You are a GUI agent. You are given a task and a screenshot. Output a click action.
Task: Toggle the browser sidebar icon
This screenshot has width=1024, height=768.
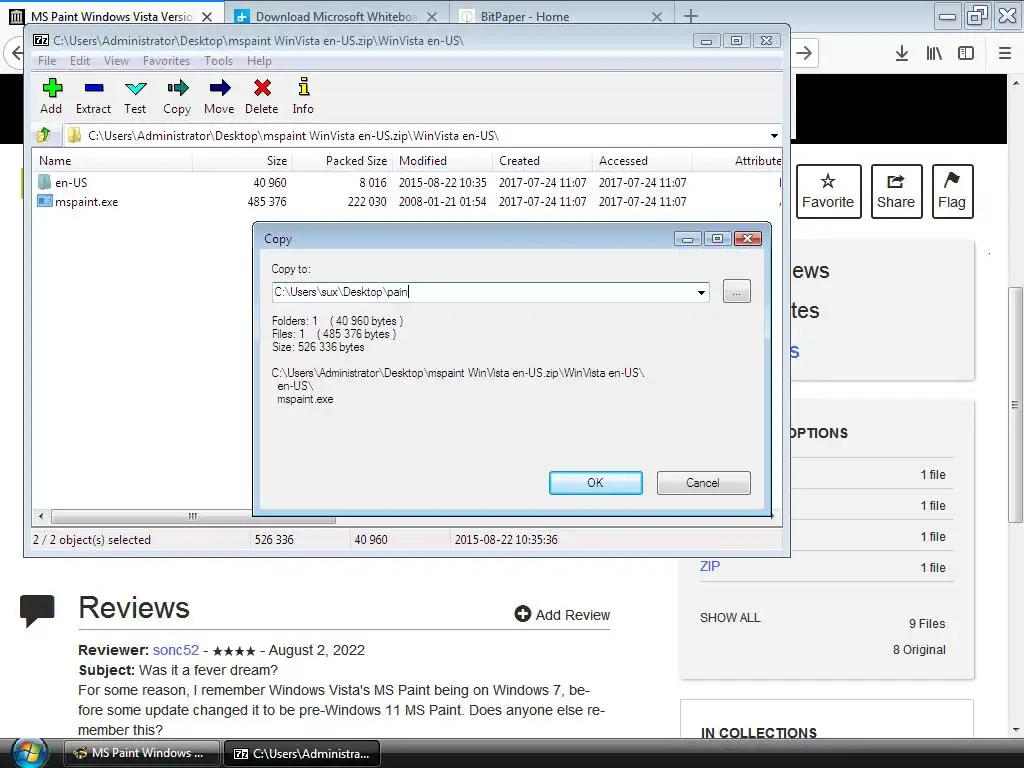[966, 53]
